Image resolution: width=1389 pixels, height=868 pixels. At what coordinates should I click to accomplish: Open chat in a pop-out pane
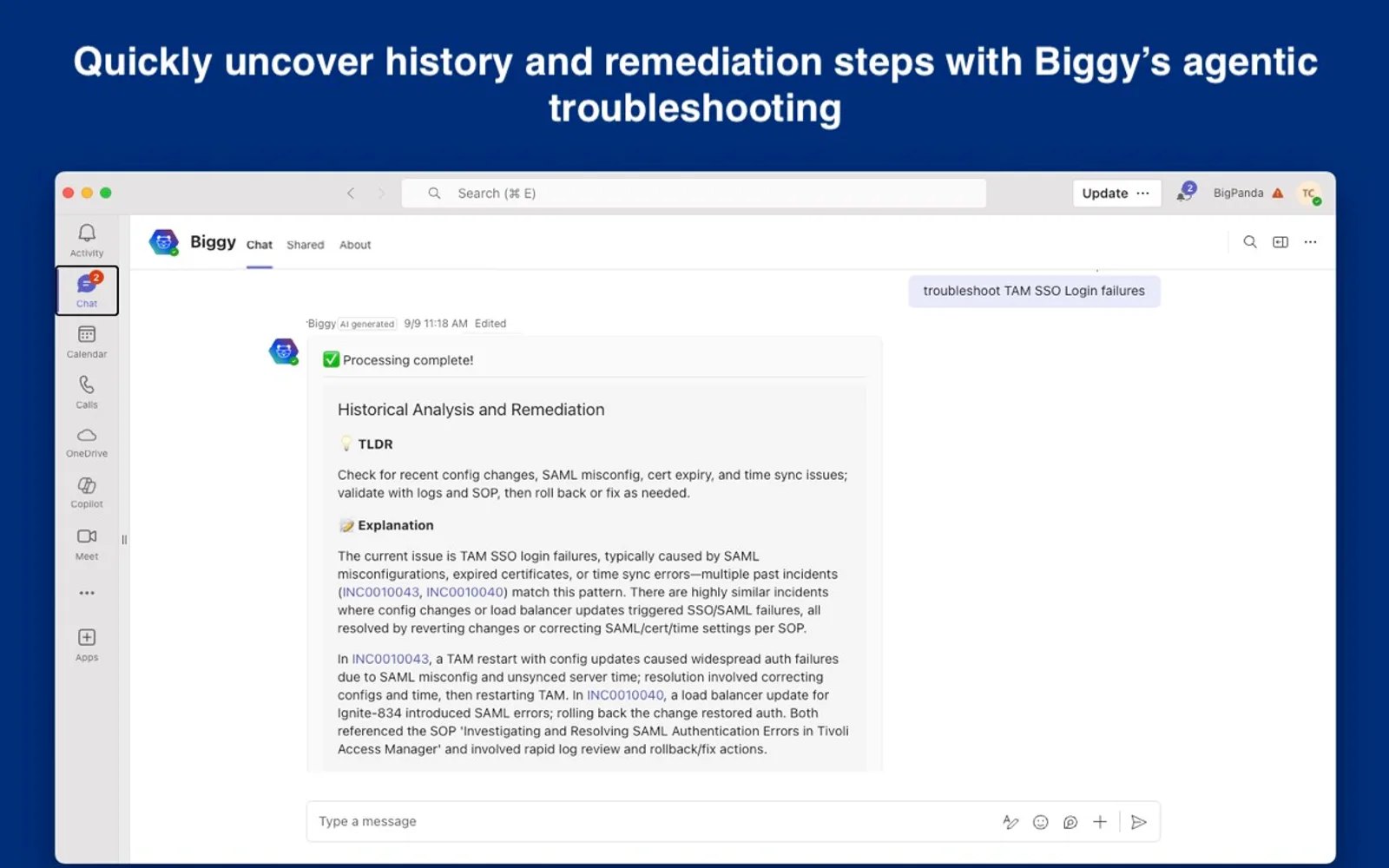(x=1280, y=242)
